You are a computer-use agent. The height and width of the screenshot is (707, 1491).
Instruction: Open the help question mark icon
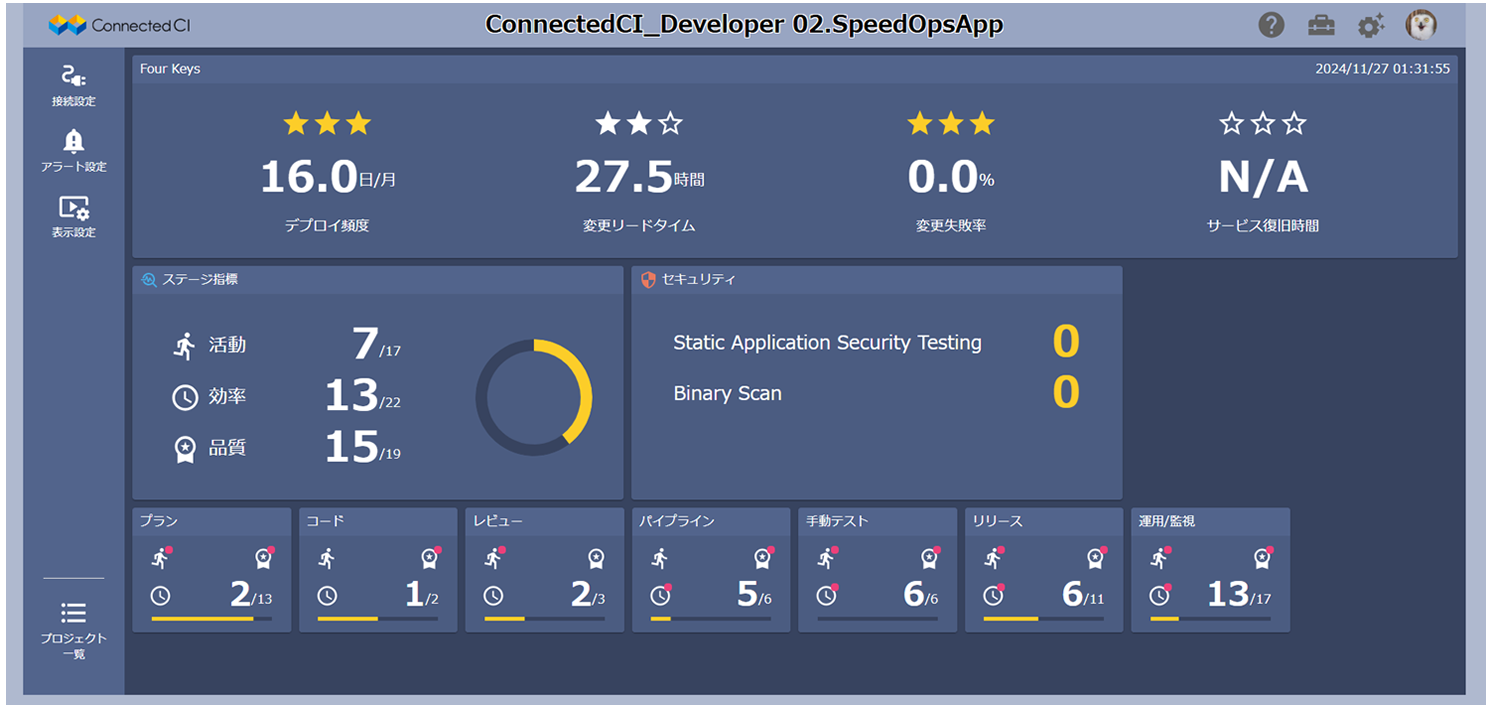(1271, 25)
